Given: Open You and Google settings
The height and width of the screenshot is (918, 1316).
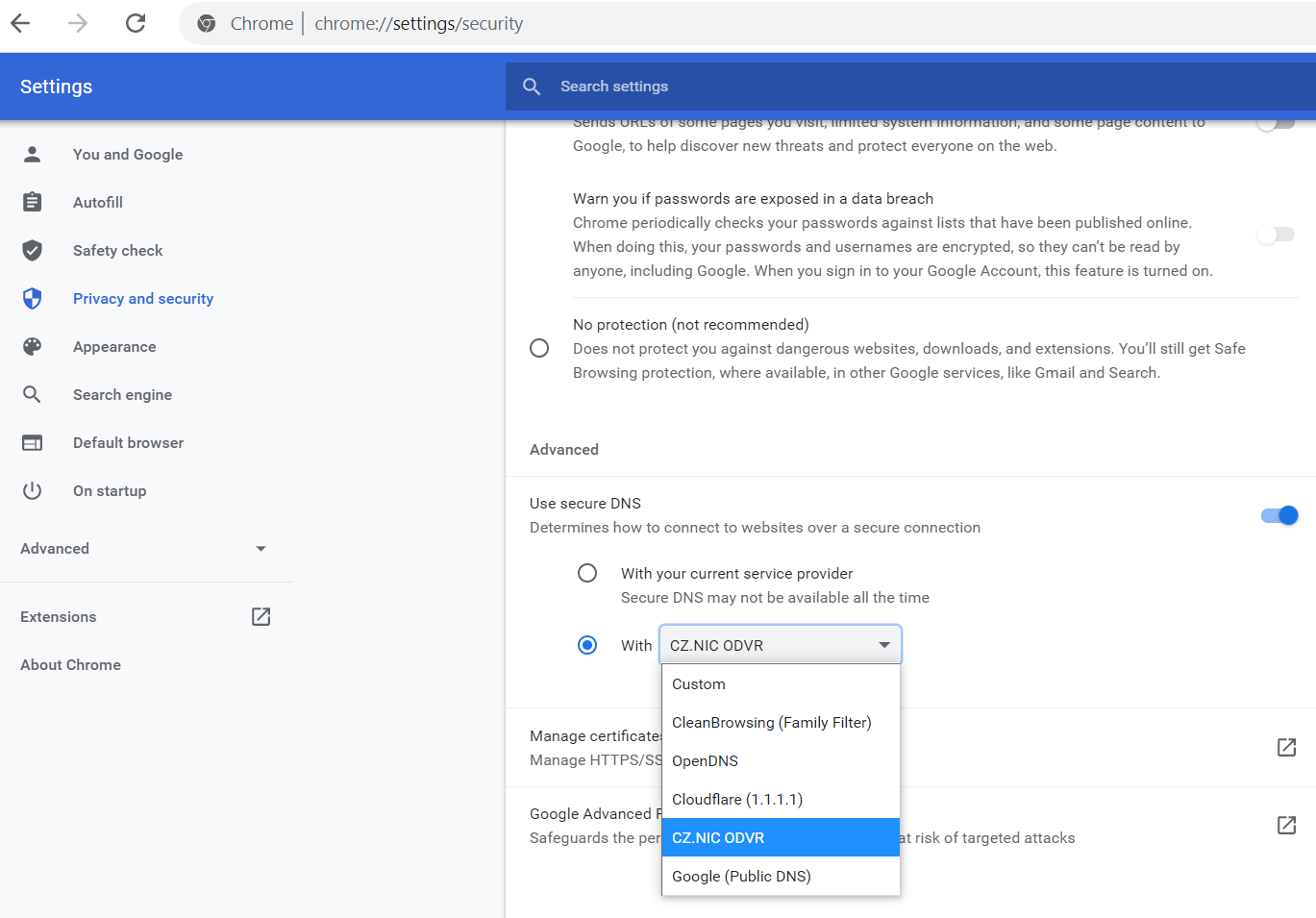Looking at the screenshot, I should (x=128, y=154).
